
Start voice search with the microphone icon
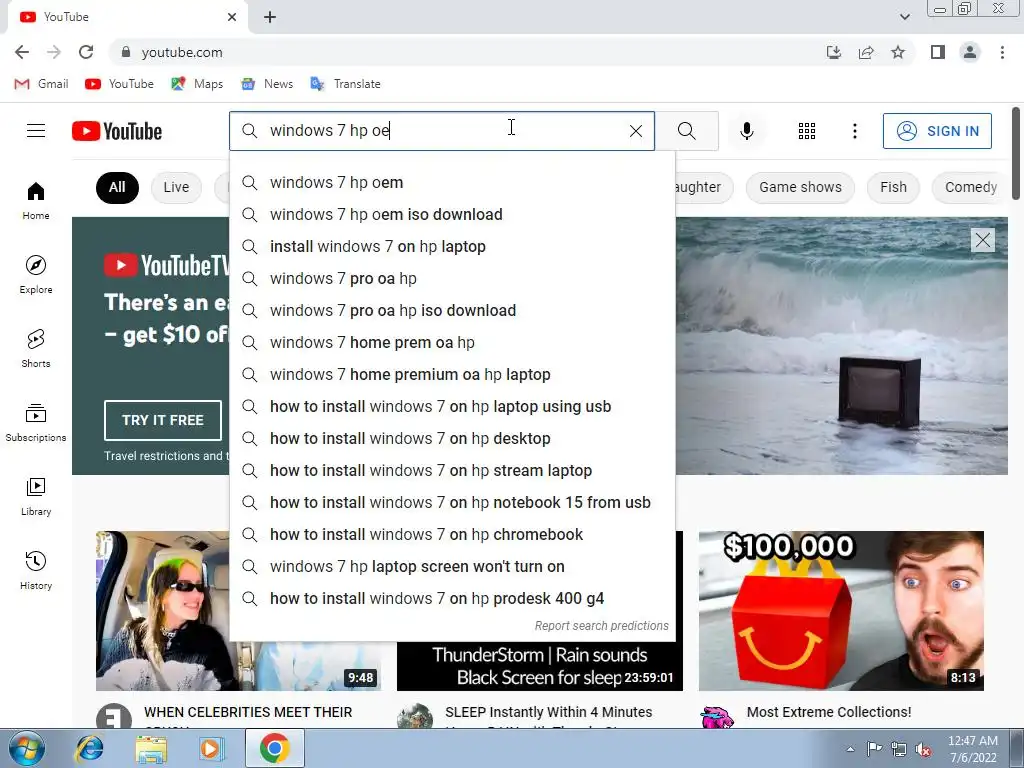[746, 131]
